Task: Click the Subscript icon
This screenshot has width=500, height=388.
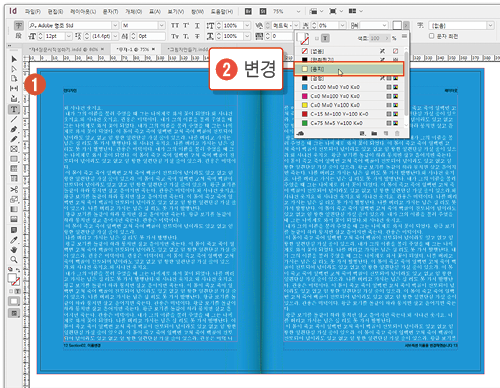Action: point(186,36)
